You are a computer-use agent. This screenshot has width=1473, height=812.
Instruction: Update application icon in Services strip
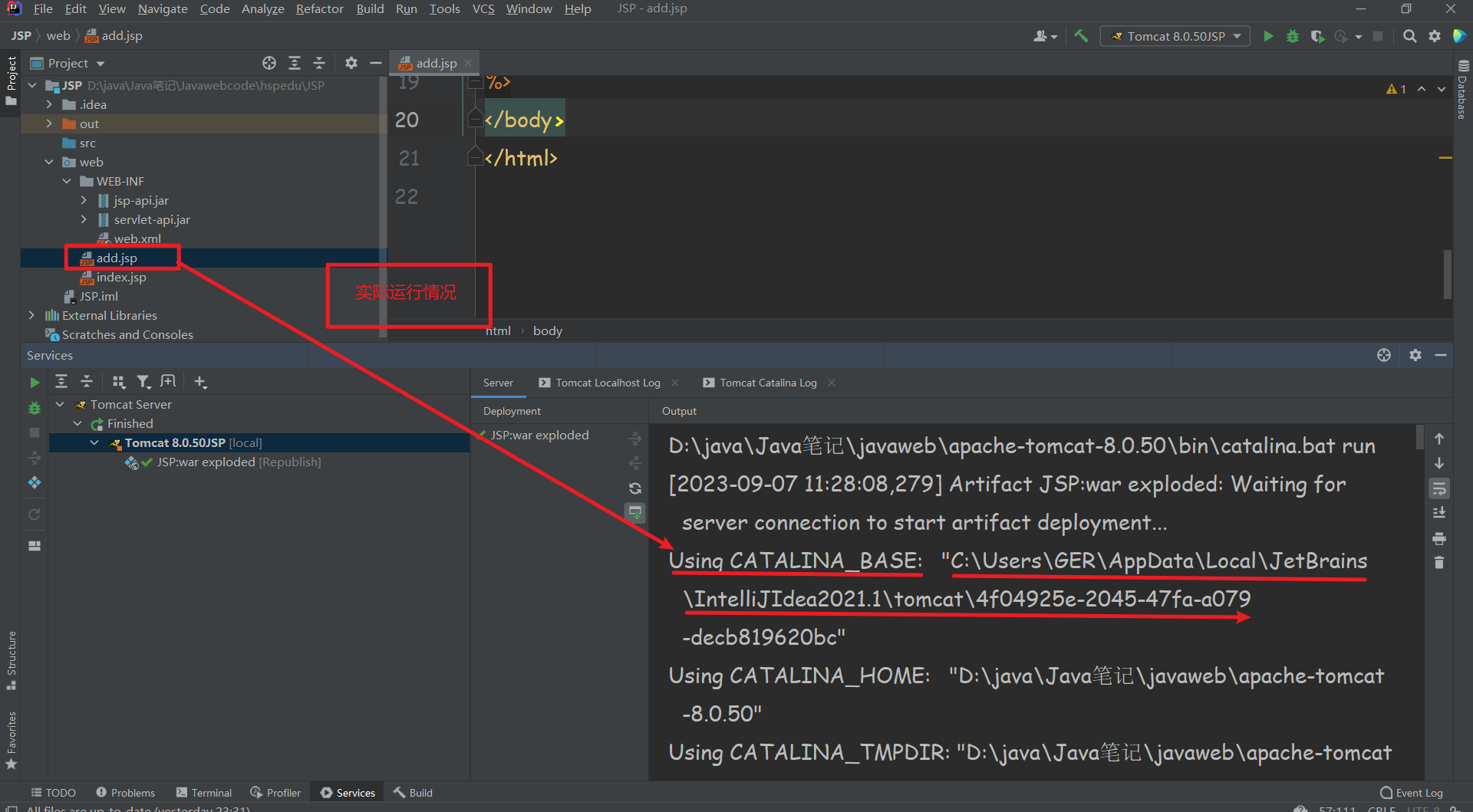tap(35, 482)
